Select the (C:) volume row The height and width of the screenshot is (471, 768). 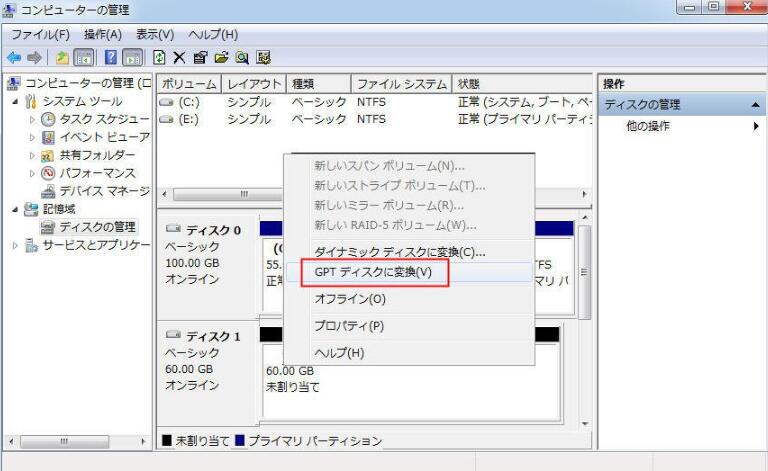[x=375, y=102]
